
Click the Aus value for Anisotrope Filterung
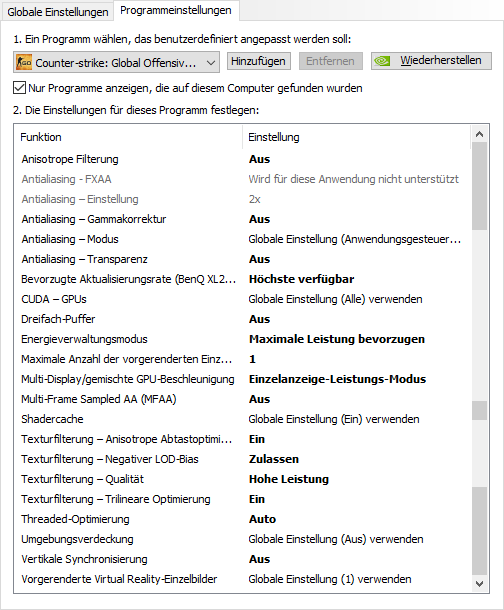(x=259, y=159)
